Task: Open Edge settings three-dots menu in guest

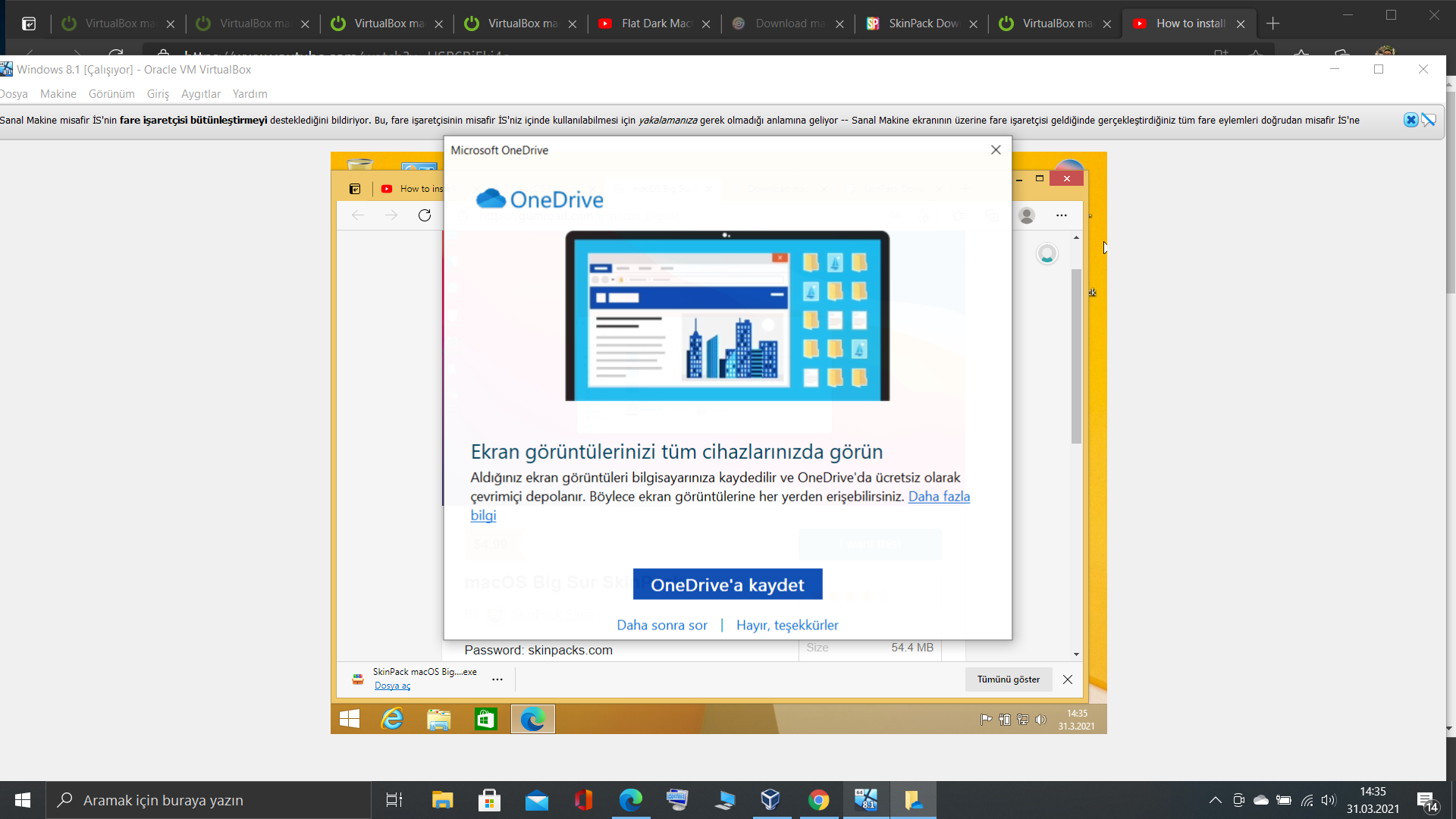Action: pyautogui.click(x=1062, y=215)
